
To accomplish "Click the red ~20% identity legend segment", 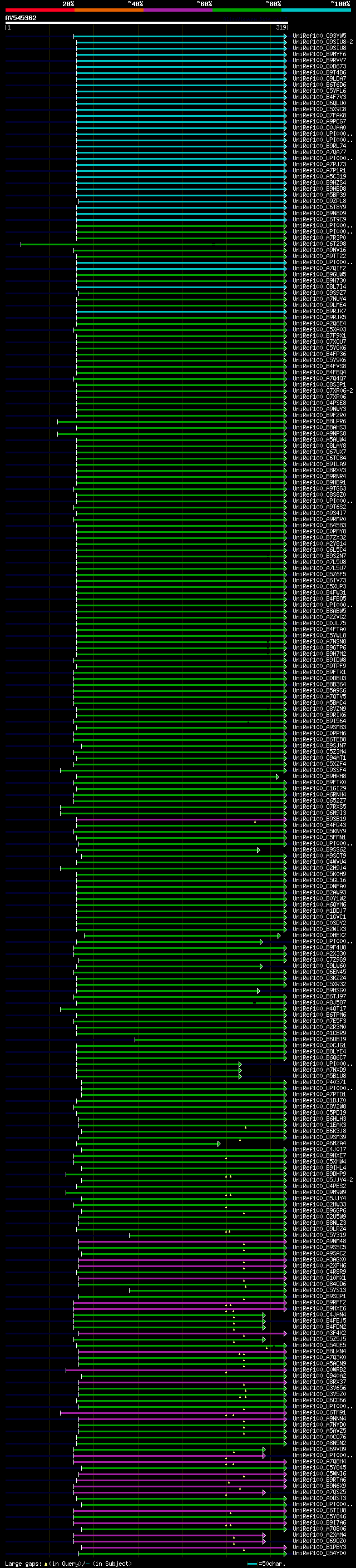I will (x=40, y=10).
